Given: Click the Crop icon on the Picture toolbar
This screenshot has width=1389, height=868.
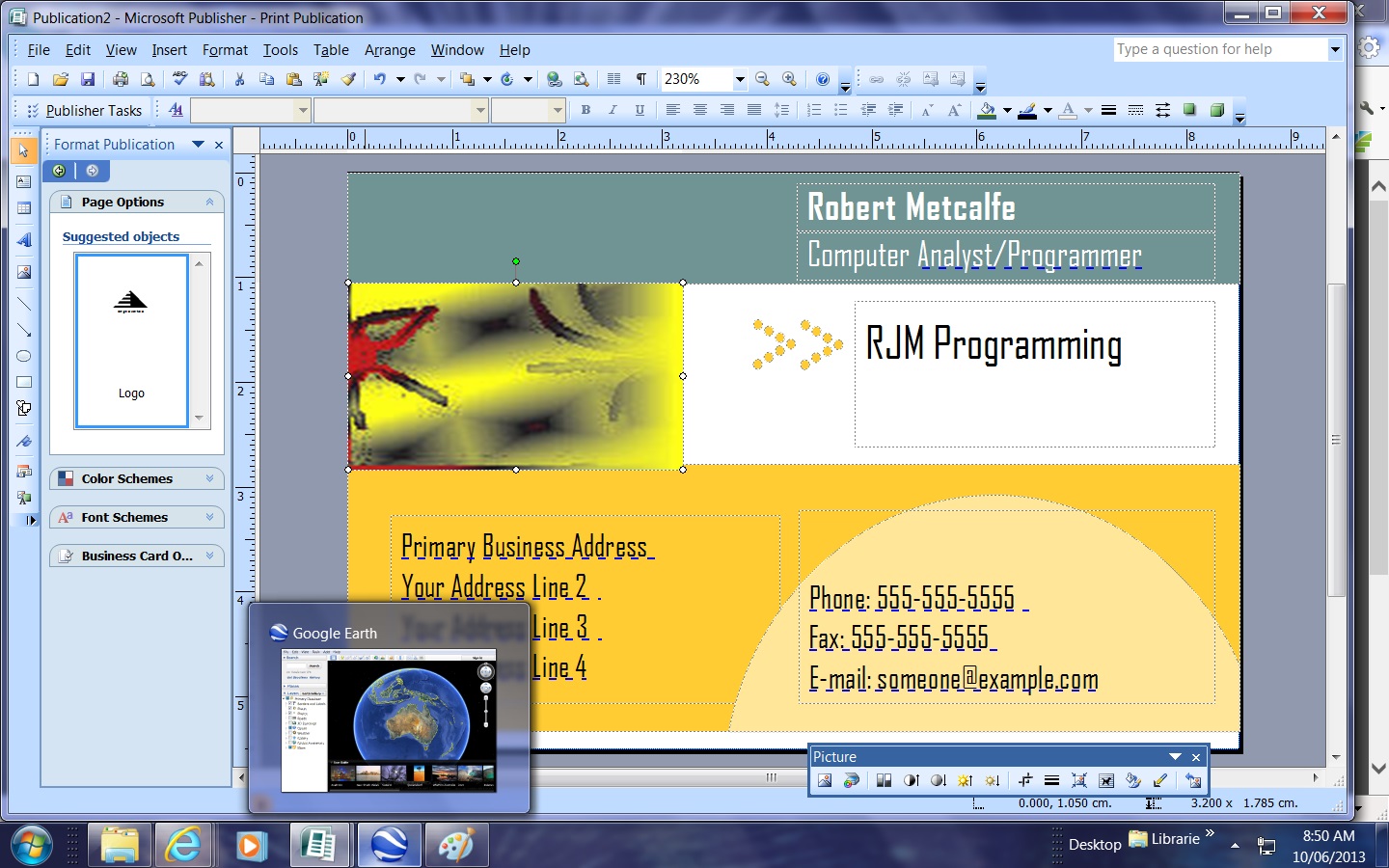Looking at the screenshot, I should (1024, 780).
